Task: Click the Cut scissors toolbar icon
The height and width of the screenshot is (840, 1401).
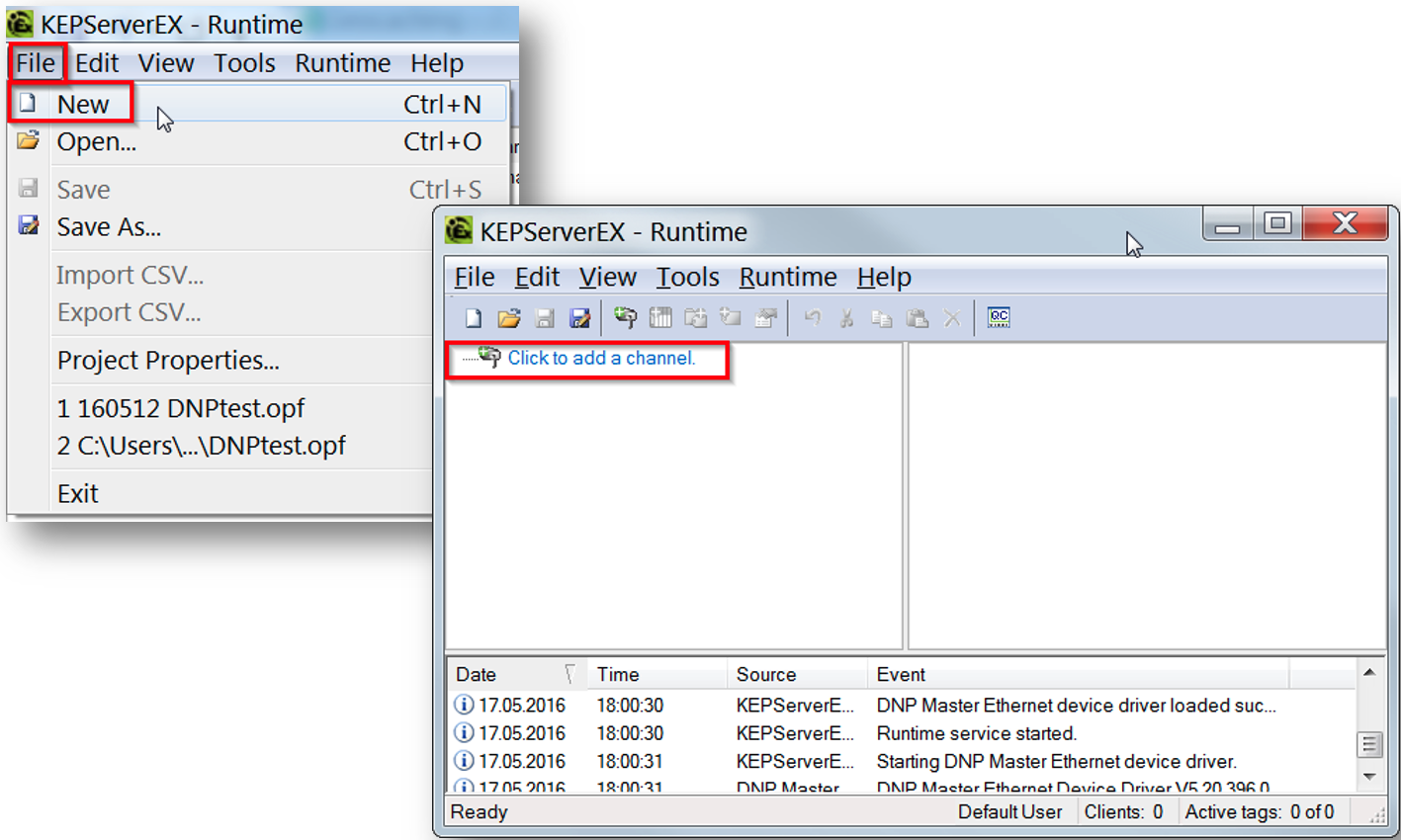Action: coord(847,318)
